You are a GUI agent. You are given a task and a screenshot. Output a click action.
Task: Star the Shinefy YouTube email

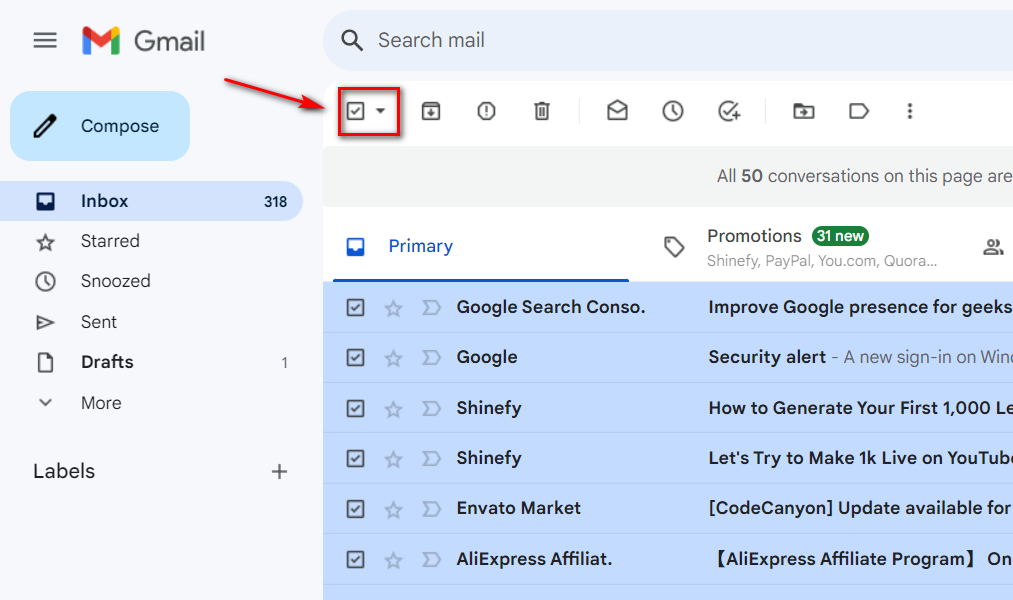pos(393,459)
